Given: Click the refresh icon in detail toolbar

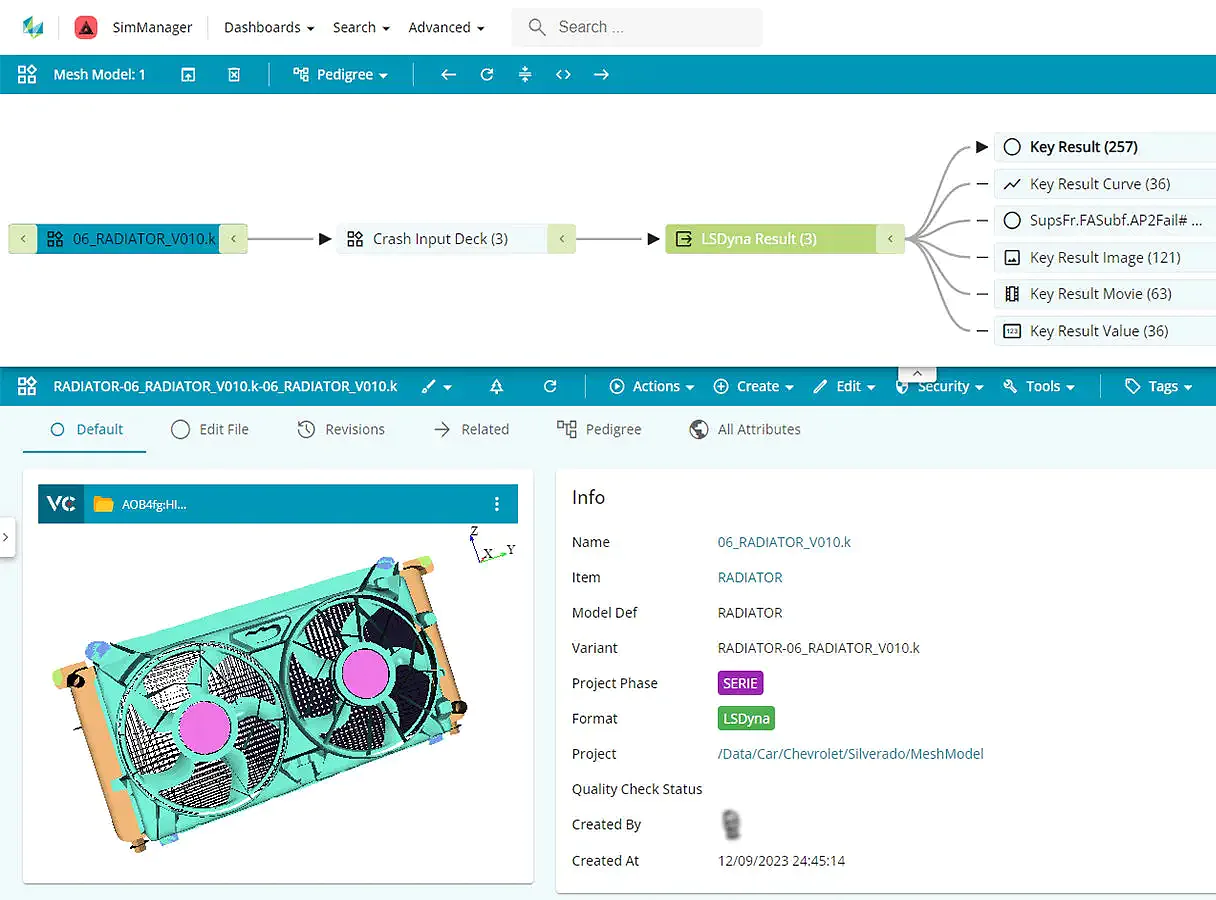Looking at the screenshot, I should 550,386.
